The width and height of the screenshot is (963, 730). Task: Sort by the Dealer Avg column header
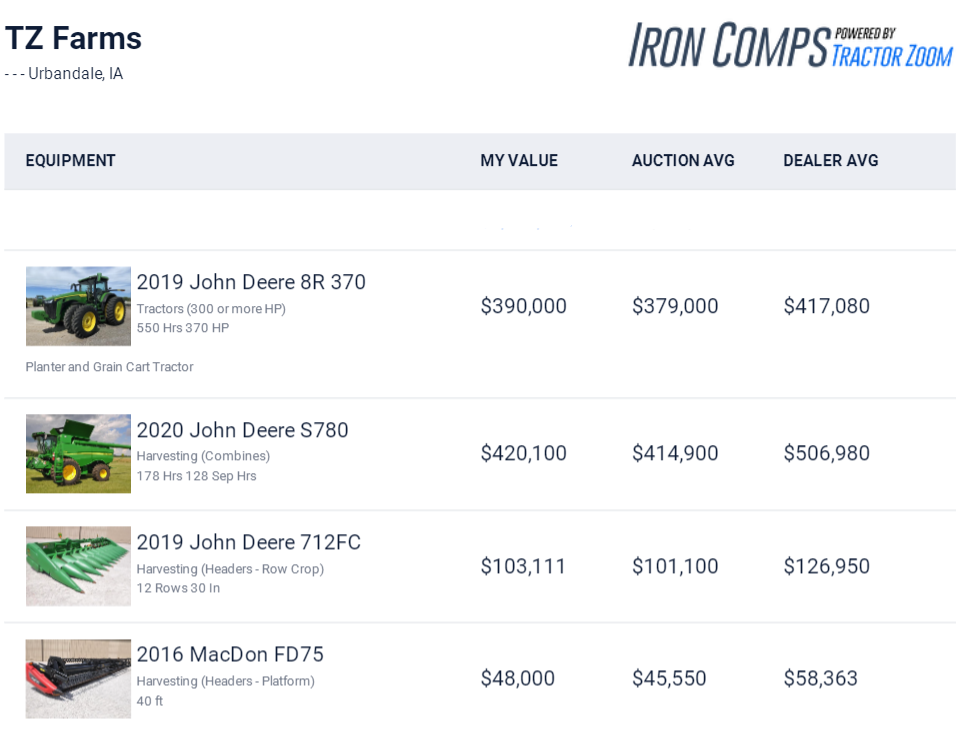[830, 161]
